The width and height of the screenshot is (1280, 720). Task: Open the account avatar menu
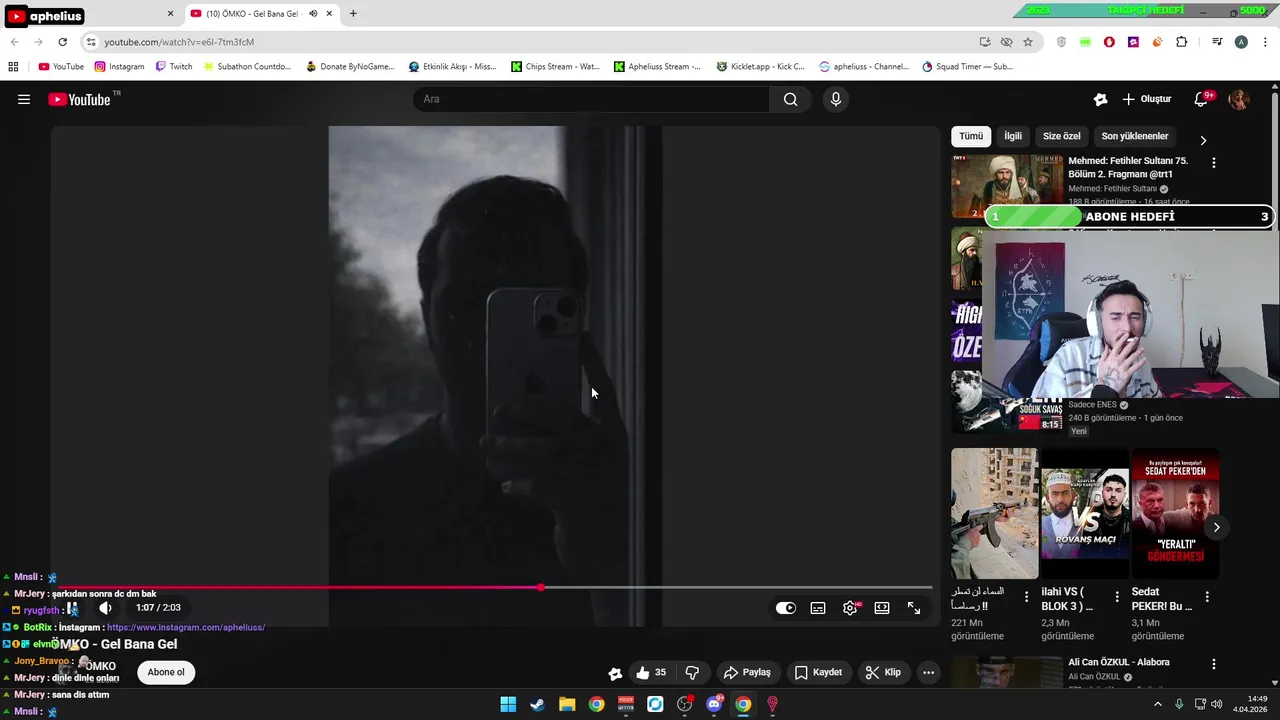click(x=1238, y=99)
